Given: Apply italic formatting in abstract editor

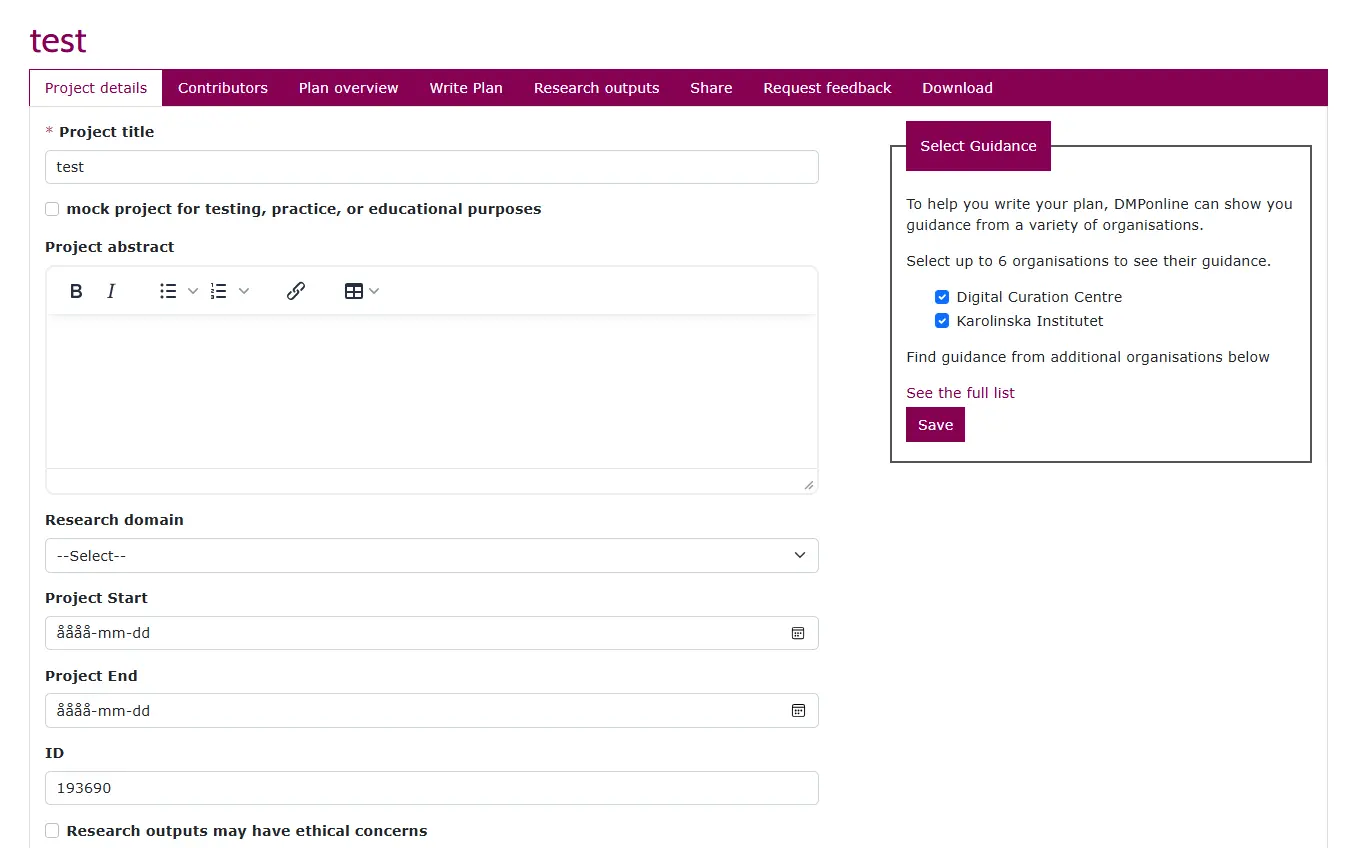Looking at the screenshot, I should (111, 291).
